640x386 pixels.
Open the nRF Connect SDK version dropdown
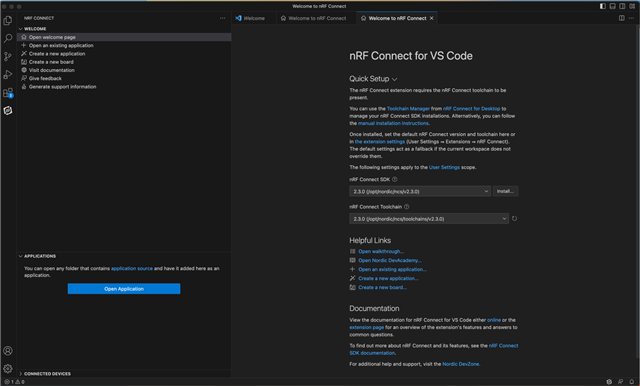[x=420, y=191]
